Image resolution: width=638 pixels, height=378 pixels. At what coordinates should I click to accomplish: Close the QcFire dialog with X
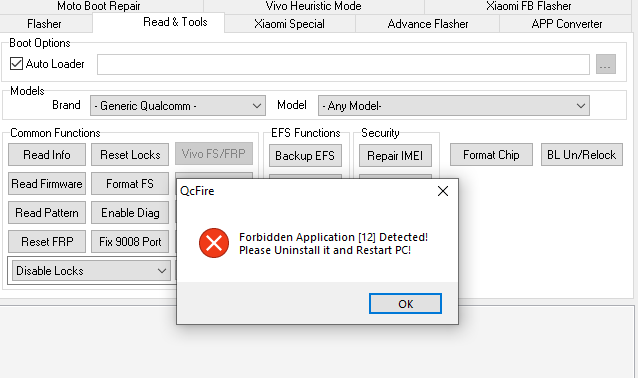(x=443, y=191)
